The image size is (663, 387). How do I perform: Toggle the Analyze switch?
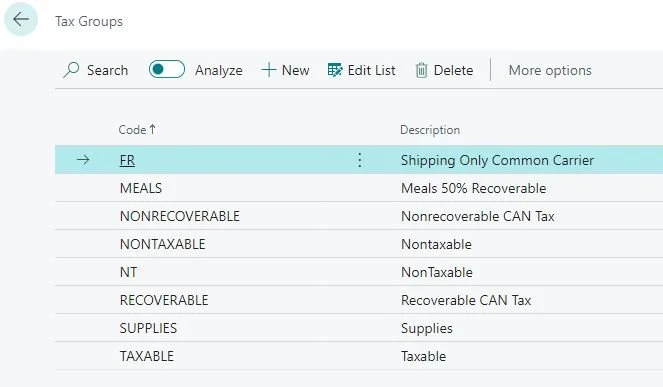167,69
